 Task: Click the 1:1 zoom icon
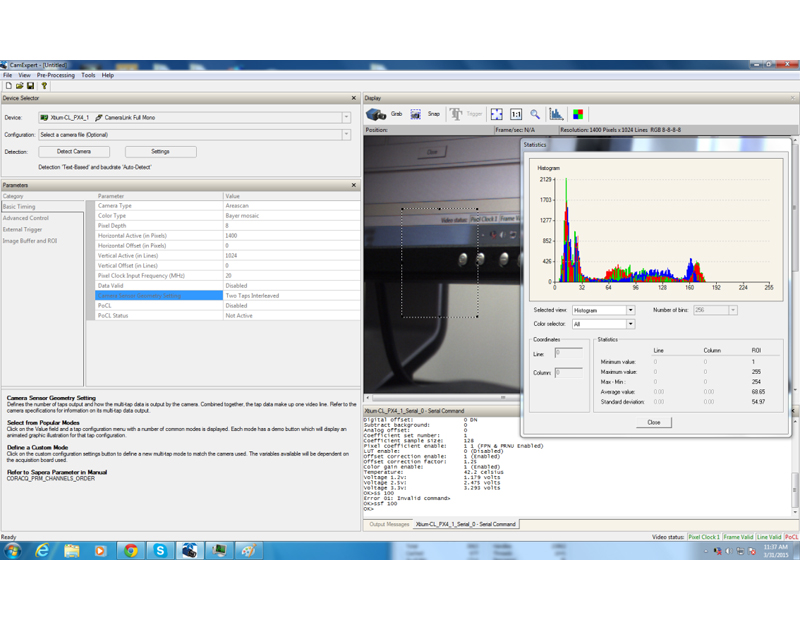516,114
